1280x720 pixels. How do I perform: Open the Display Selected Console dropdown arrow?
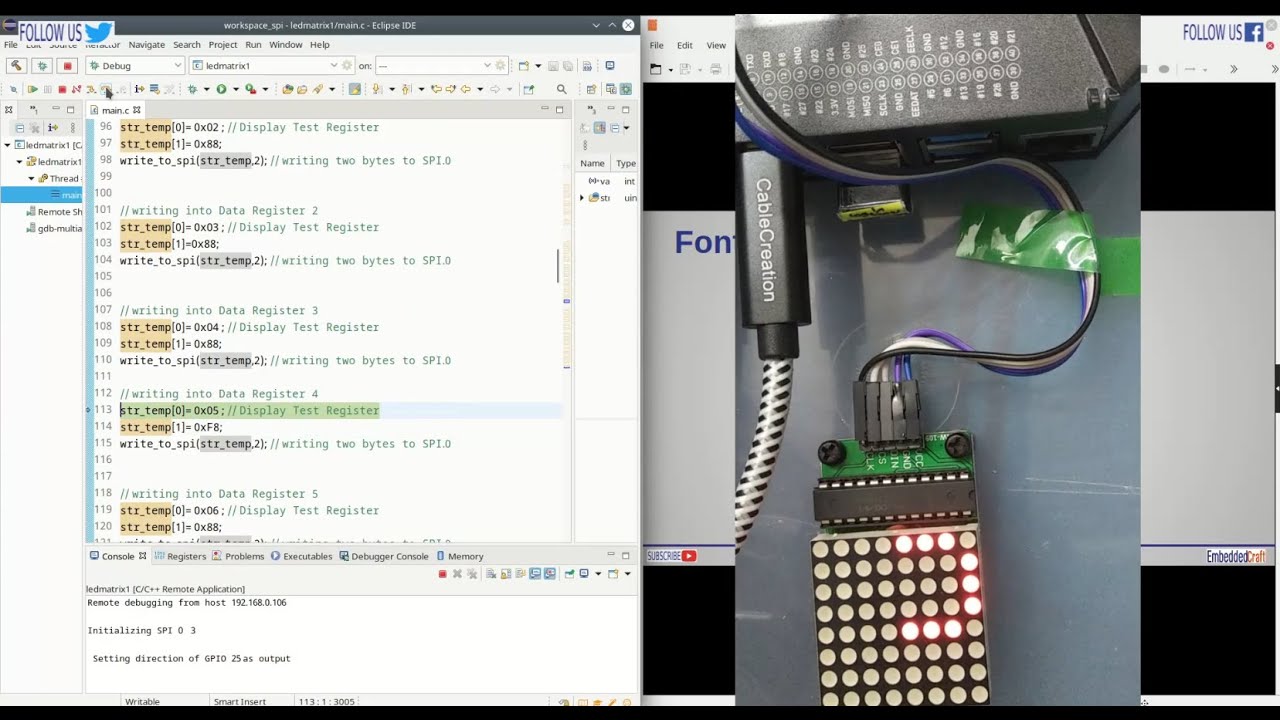598,573
